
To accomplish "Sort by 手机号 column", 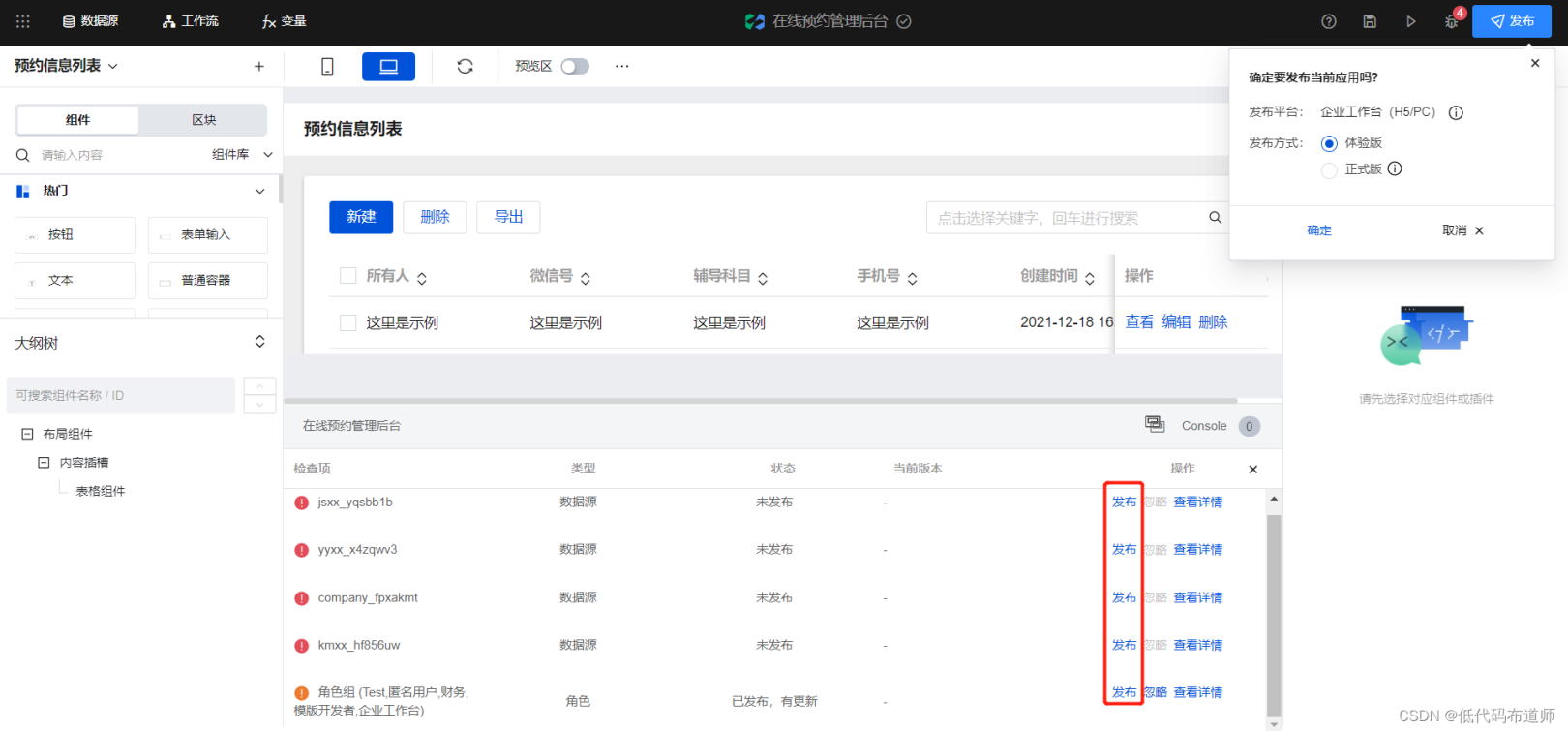I will coord(912,278).
